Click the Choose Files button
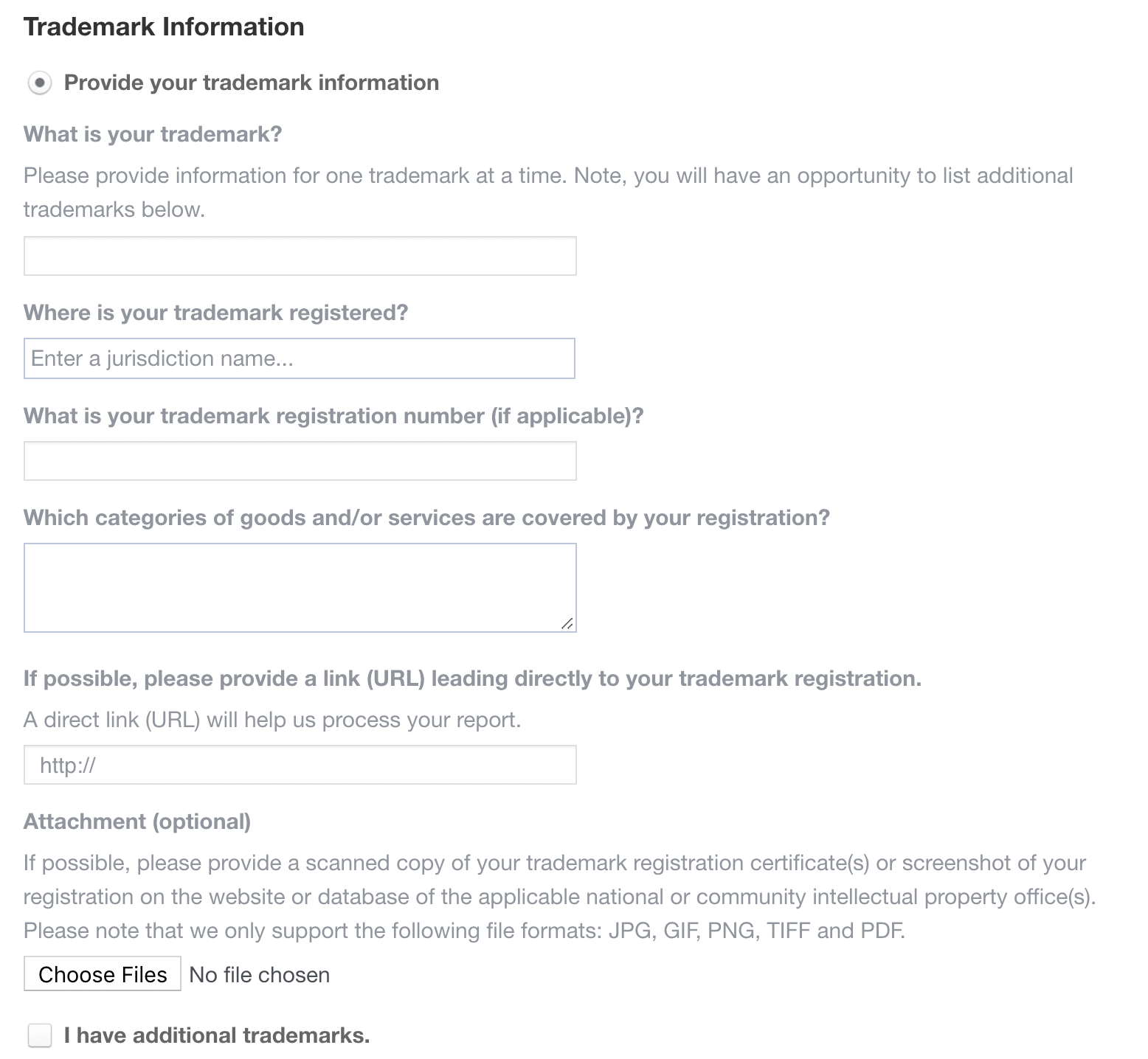 [102, 974]
